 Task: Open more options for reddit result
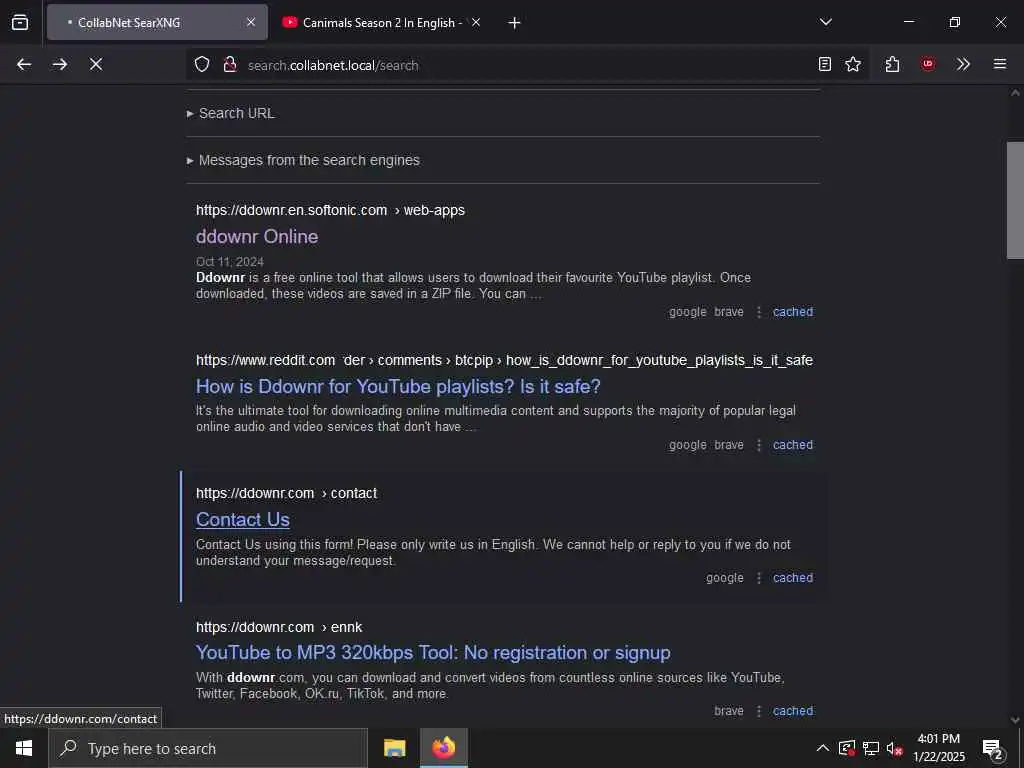coord(759,445)
